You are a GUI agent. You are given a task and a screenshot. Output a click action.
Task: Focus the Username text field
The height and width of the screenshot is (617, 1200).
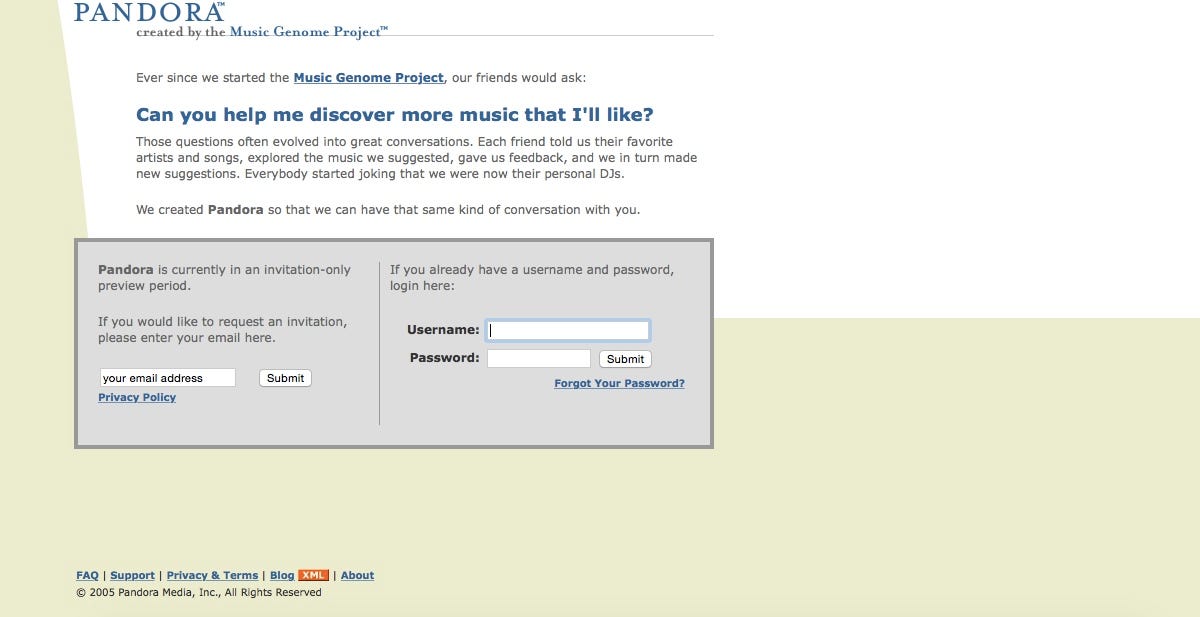click(x=567, y=330)
